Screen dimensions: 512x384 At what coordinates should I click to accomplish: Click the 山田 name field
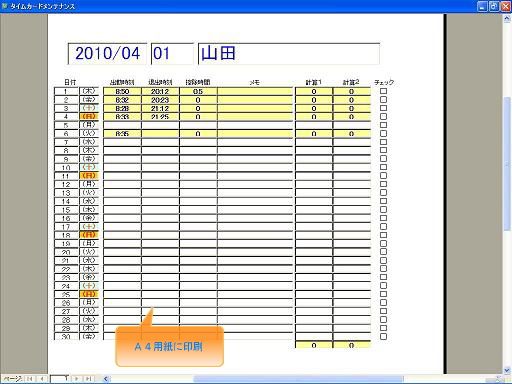tap(289, 54)
